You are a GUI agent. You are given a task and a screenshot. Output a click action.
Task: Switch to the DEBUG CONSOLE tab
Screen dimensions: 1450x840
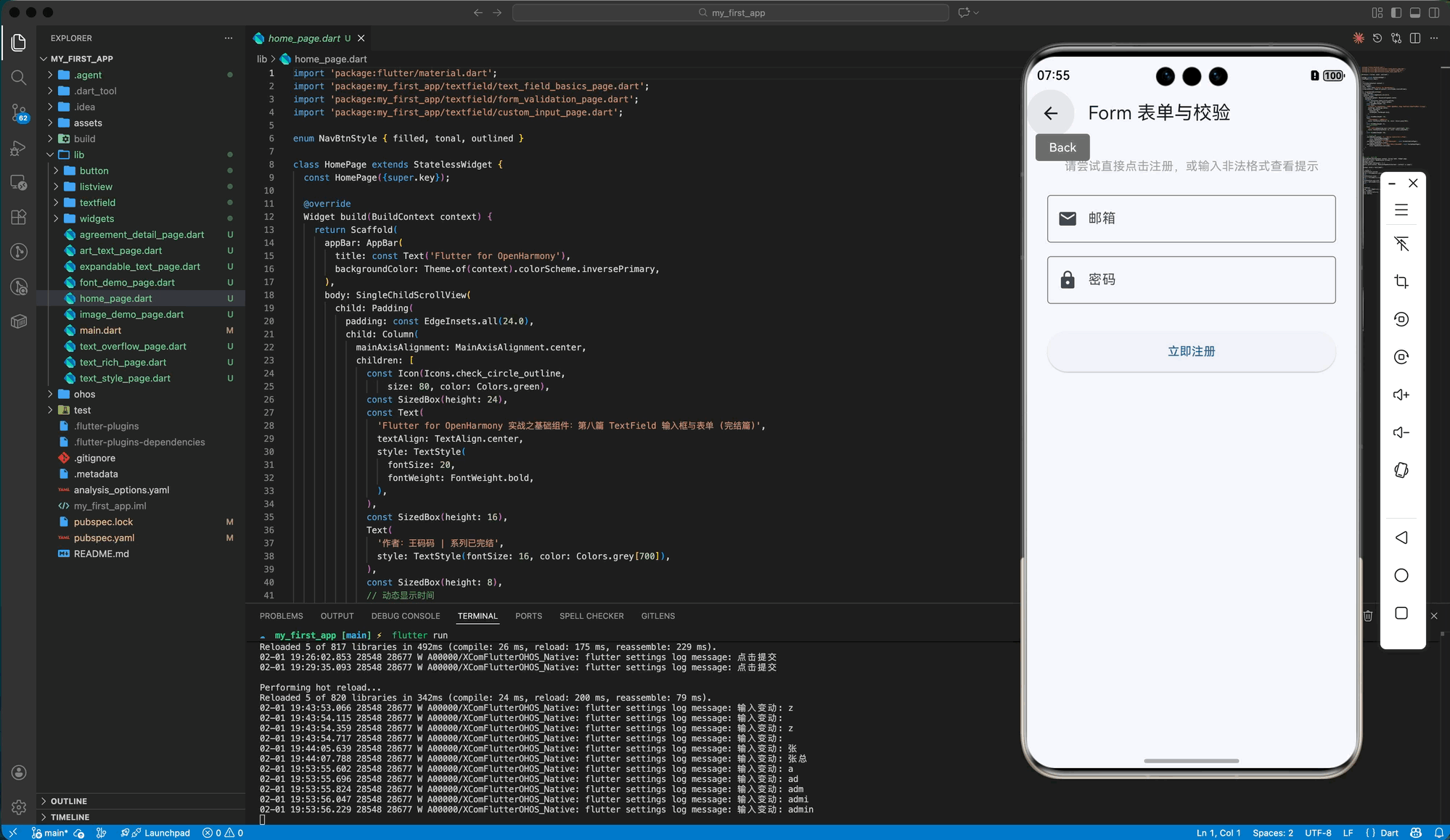point(405,616)
